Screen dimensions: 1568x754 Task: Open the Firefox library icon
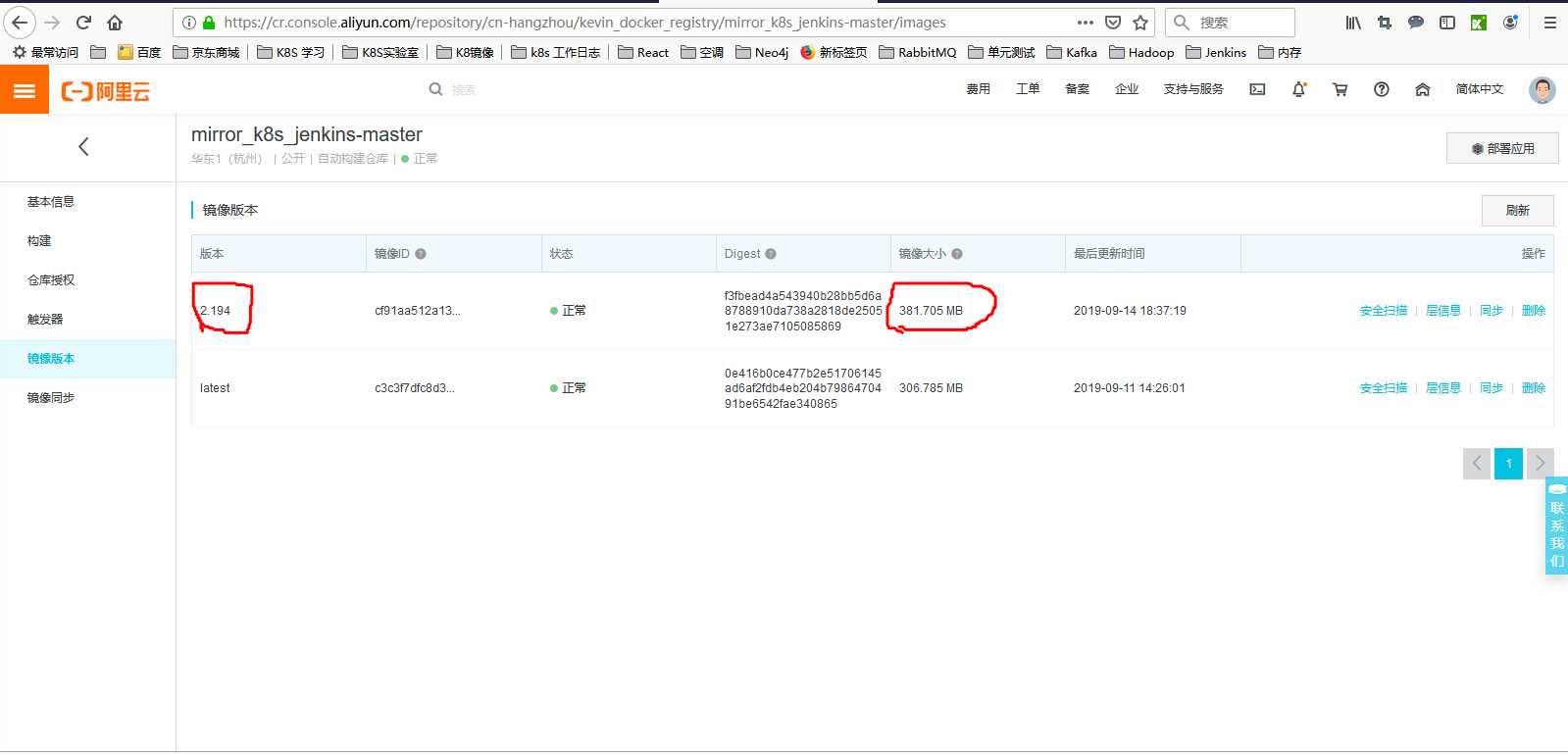pyautogui.click(x=1353, y=23)
